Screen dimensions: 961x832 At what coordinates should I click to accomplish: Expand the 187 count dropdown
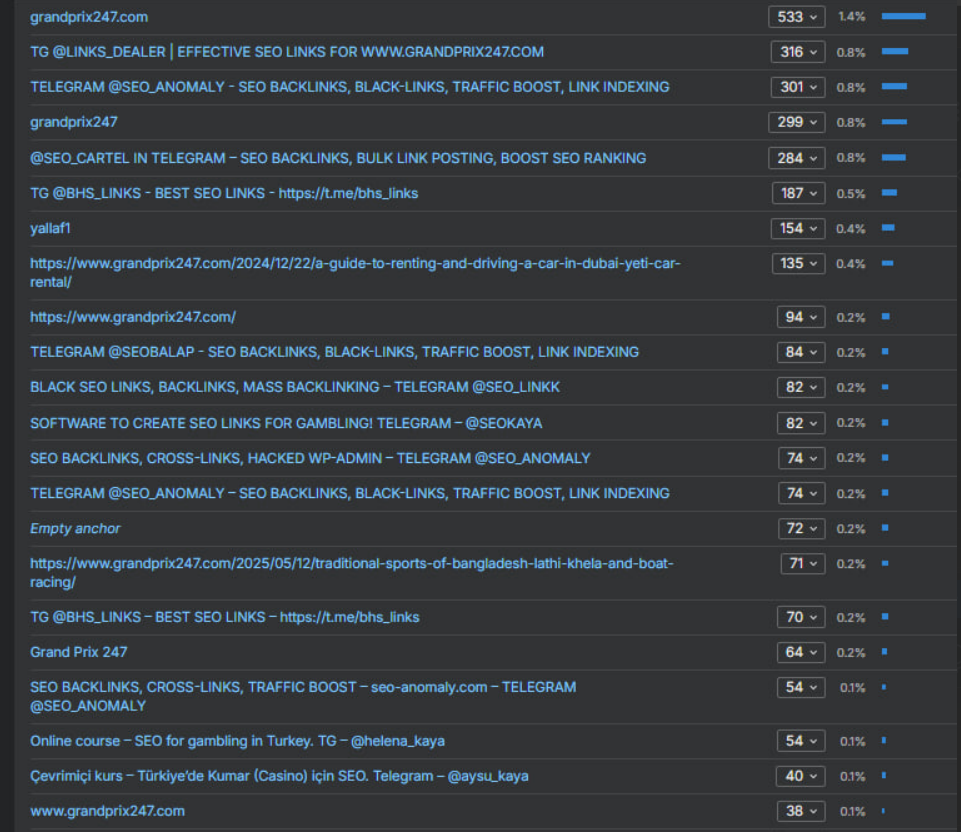point(799,194)
